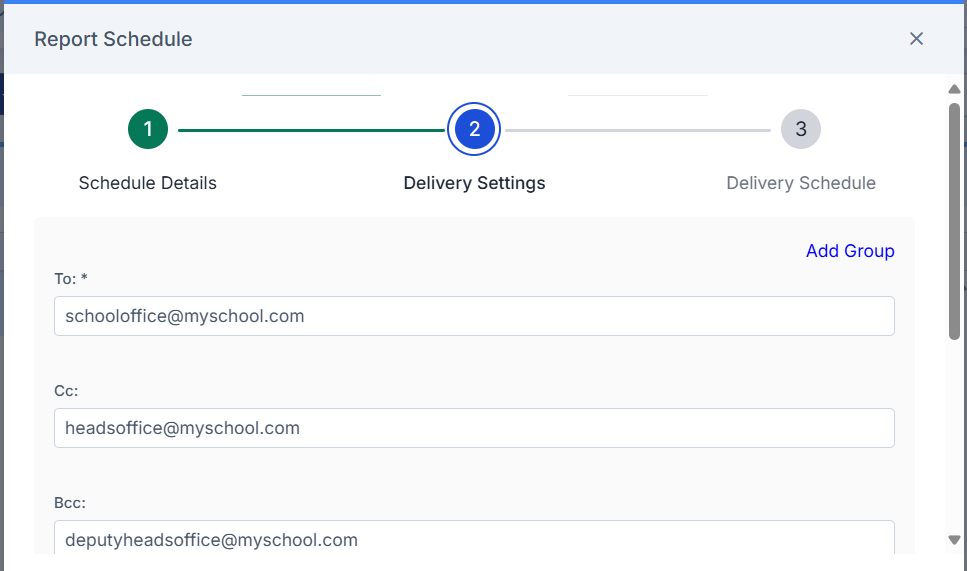This screenshot has height=571, width=967.
Task: Click the "Cc:" field label
Action: pos(66,391)
